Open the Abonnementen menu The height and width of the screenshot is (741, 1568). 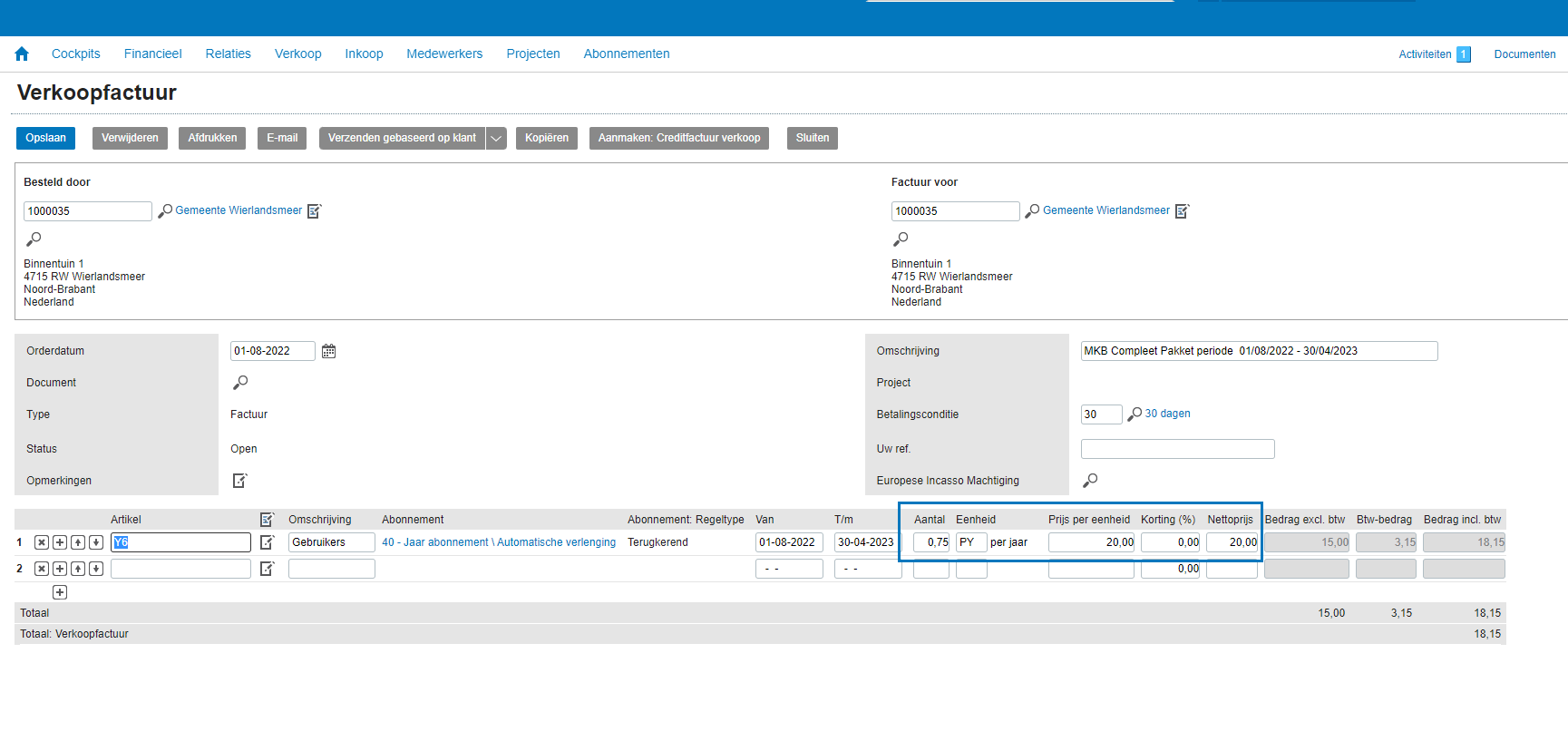(x=626, y=54)
